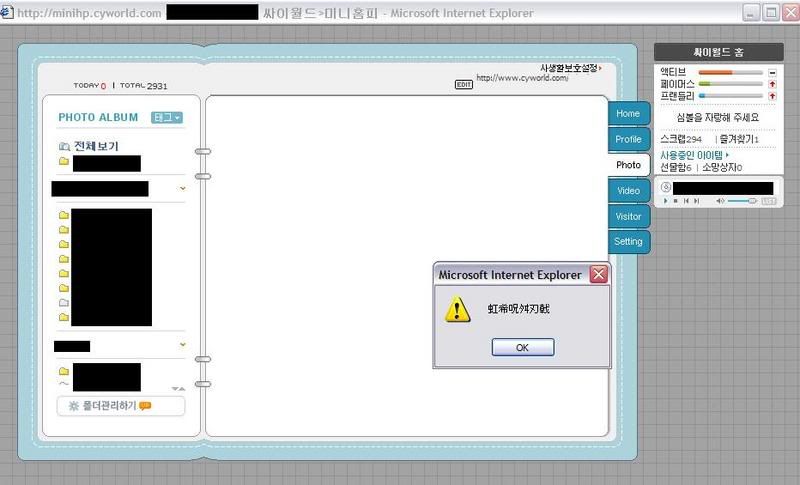Click the 전체보기 link
Image resolution: width=800 pixels, height=485 pixels.
(x=96, y=146)
